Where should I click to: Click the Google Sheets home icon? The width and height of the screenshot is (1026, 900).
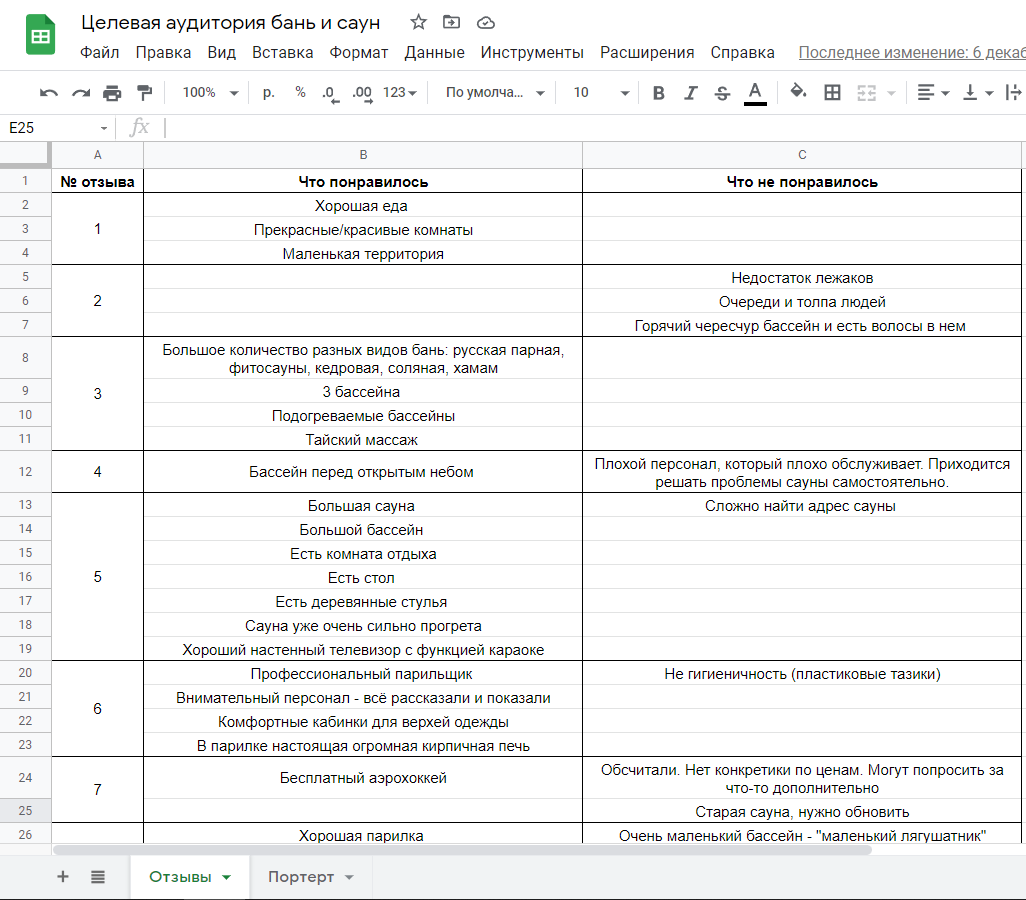point(40,35)
